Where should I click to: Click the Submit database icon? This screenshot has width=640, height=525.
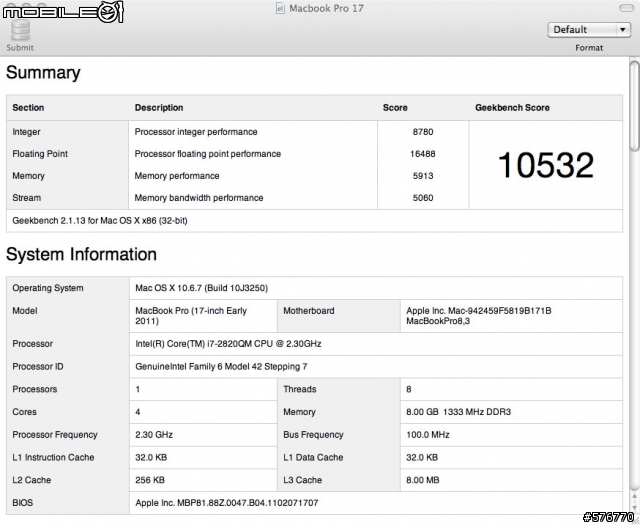[20, 30]
